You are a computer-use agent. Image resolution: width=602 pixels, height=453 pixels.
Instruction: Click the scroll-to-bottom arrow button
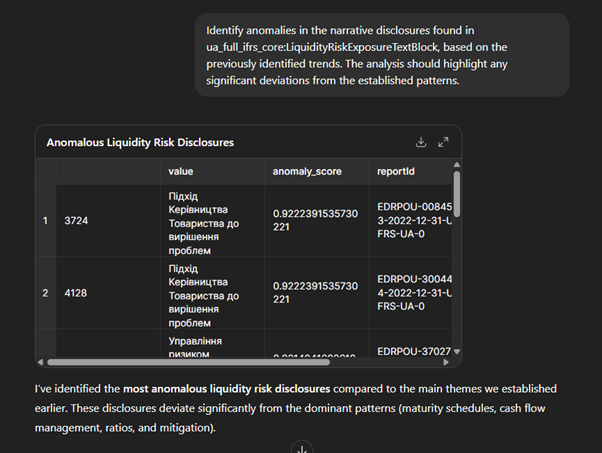click(x=301, y=447)
